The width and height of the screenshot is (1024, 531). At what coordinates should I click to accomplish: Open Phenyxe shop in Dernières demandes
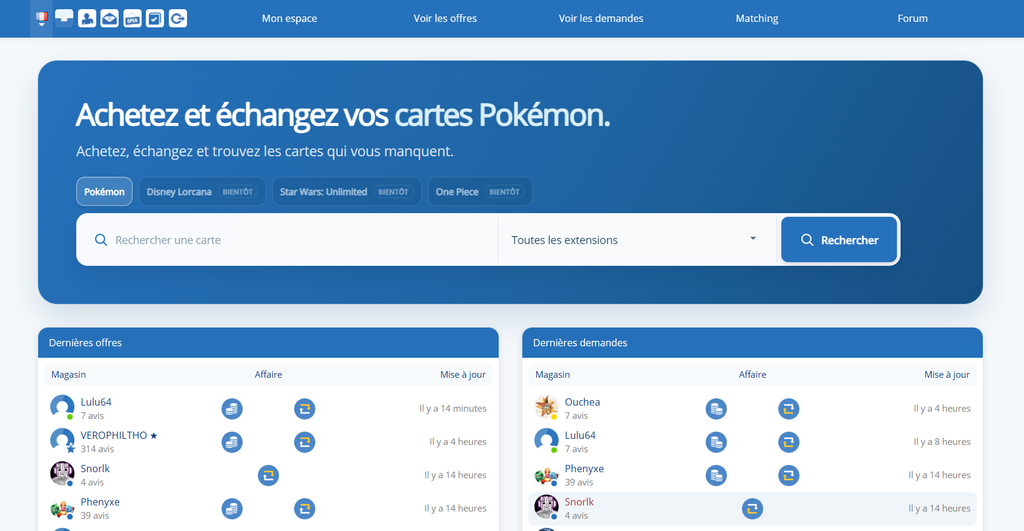[x=584, y=468]
